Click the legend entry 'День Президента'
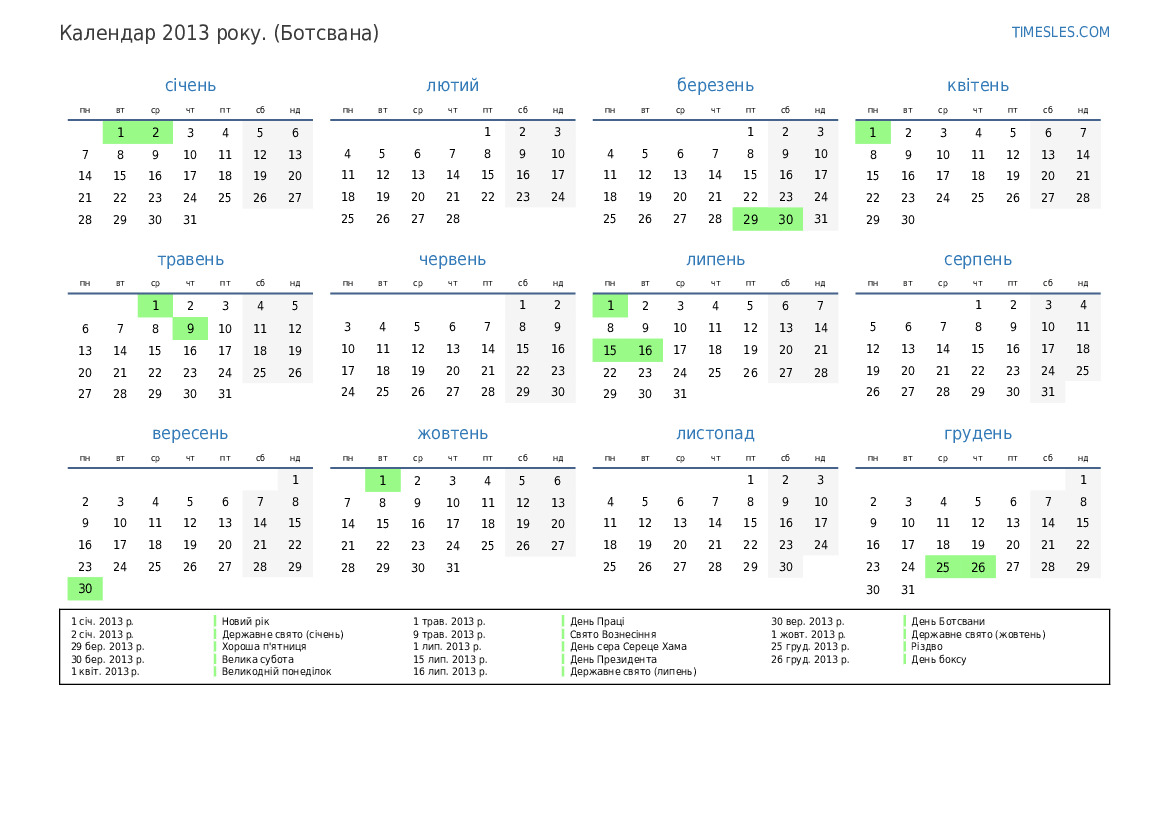The height and width of the screenshot is (827, 1169). 613,659
